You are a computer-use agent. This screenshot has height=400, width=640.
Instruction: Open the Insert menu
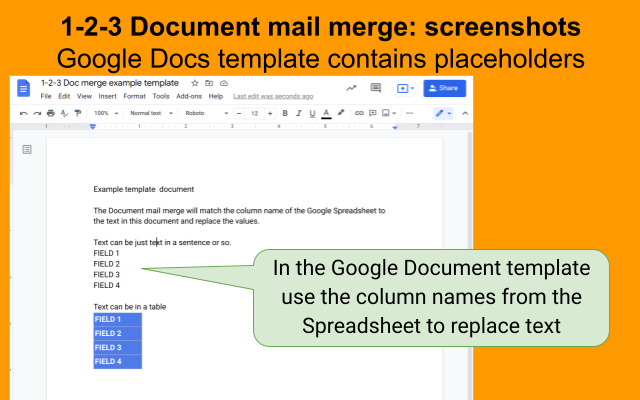tap(107, 96)
